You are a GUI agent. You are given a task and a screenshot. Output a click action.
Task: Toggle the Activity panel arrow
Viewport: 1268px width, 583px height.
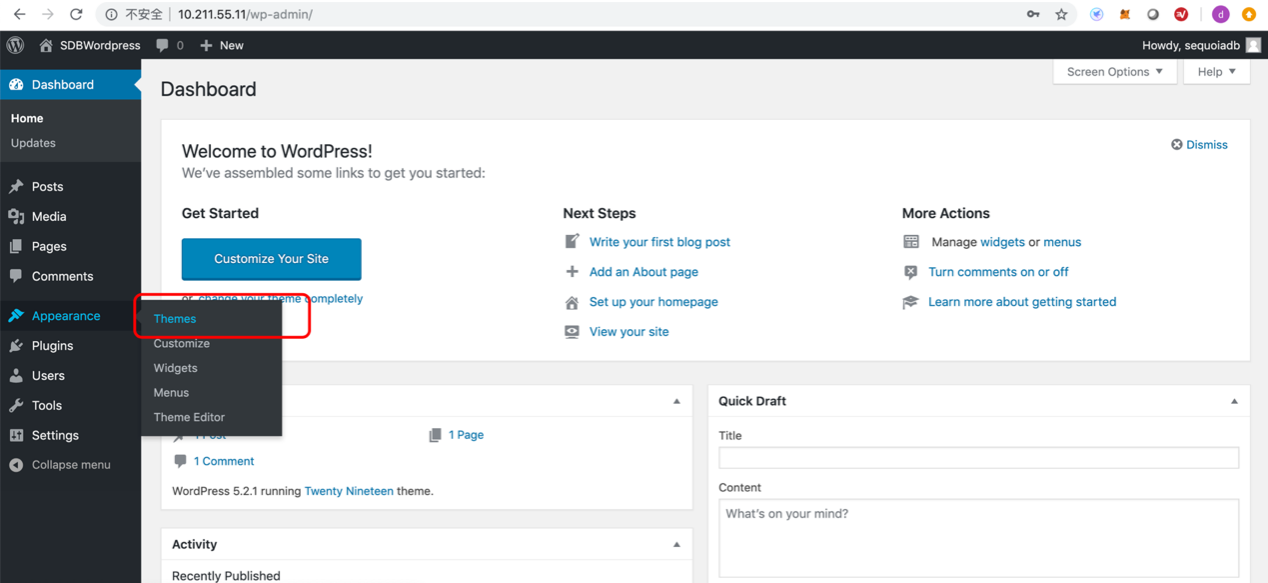(676, 545)
